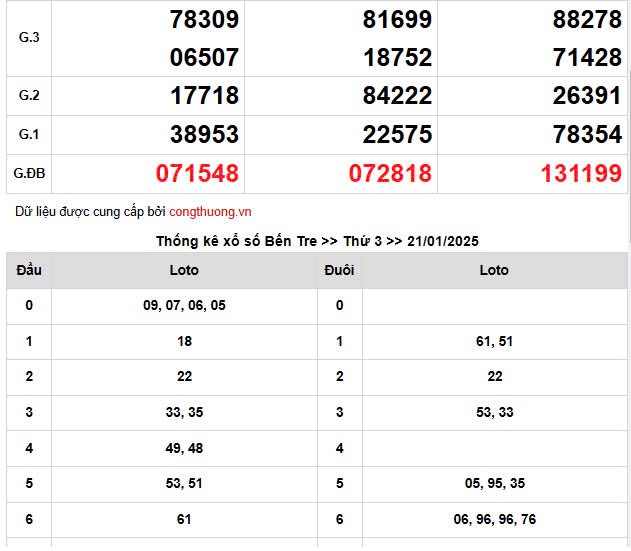Screen dimensions: 631x551
Task: Click the loto cell 06, 96, 96, 76
Action: 493,520
